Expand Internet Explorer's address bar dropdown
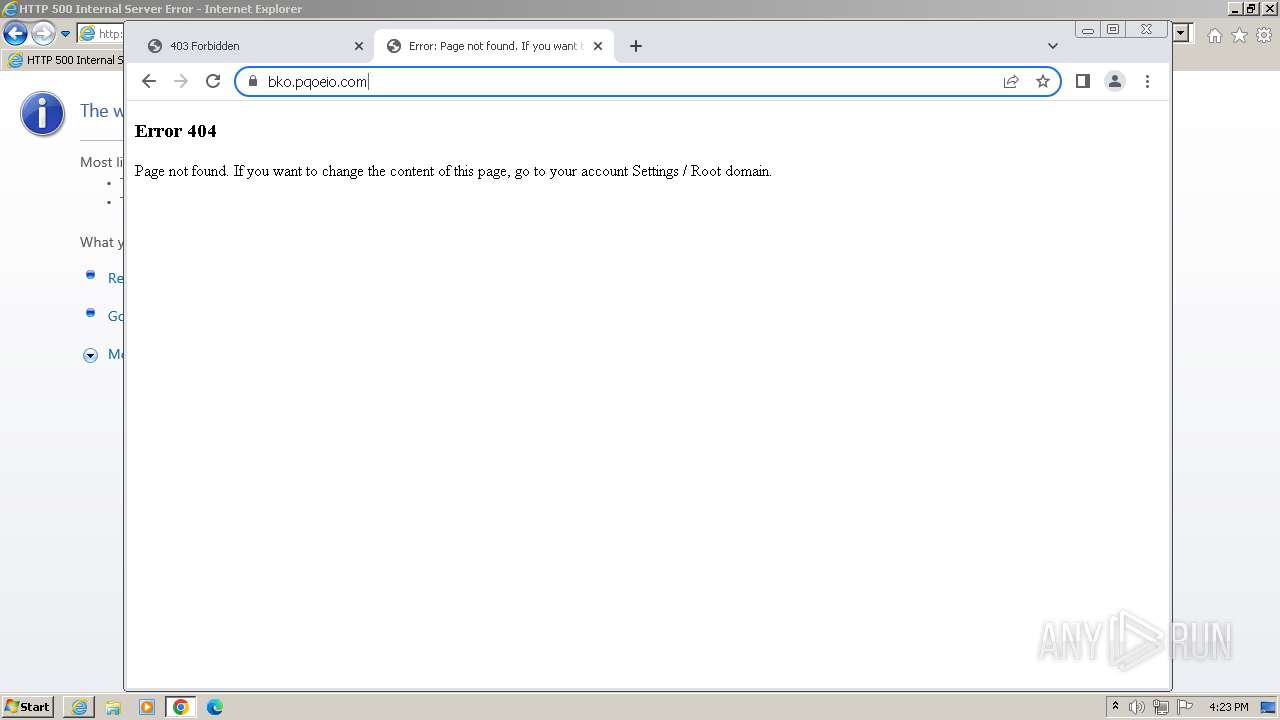 [1181, 33]
